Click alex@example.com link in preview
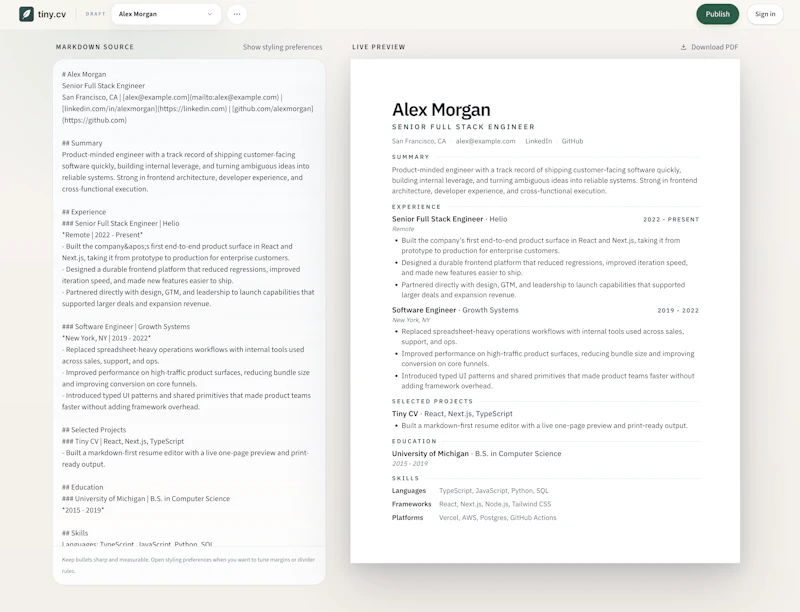 (485, 141)
